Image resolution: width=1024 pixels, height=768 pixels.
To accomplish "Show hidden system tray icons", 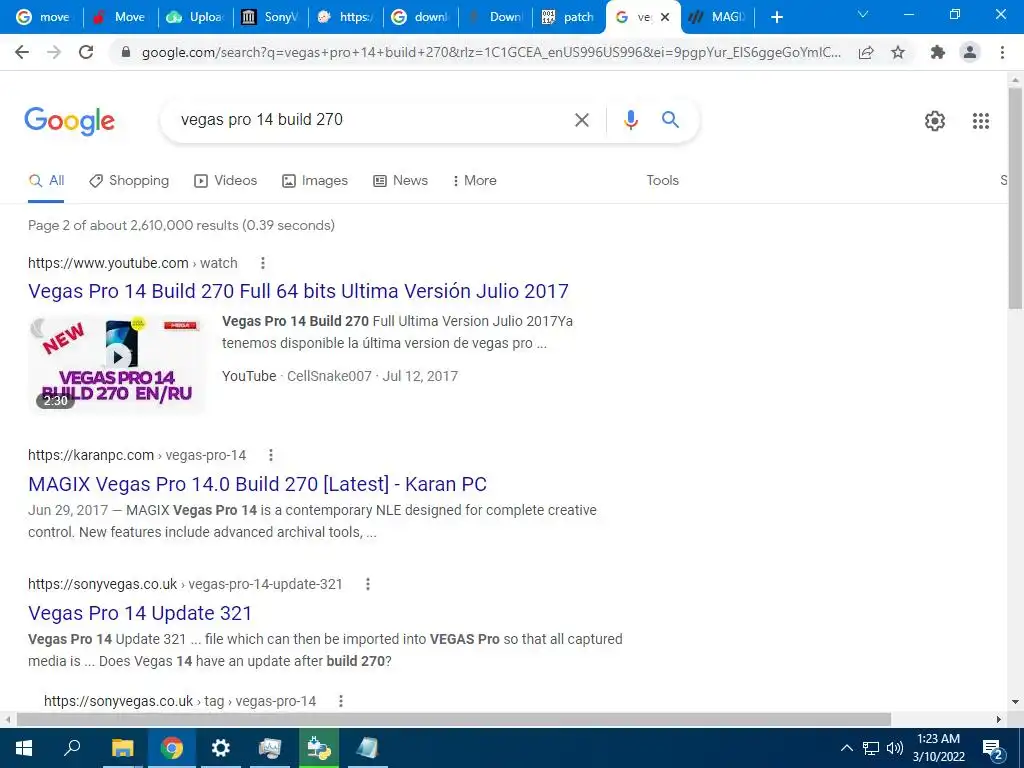I will tap(846, 748).
